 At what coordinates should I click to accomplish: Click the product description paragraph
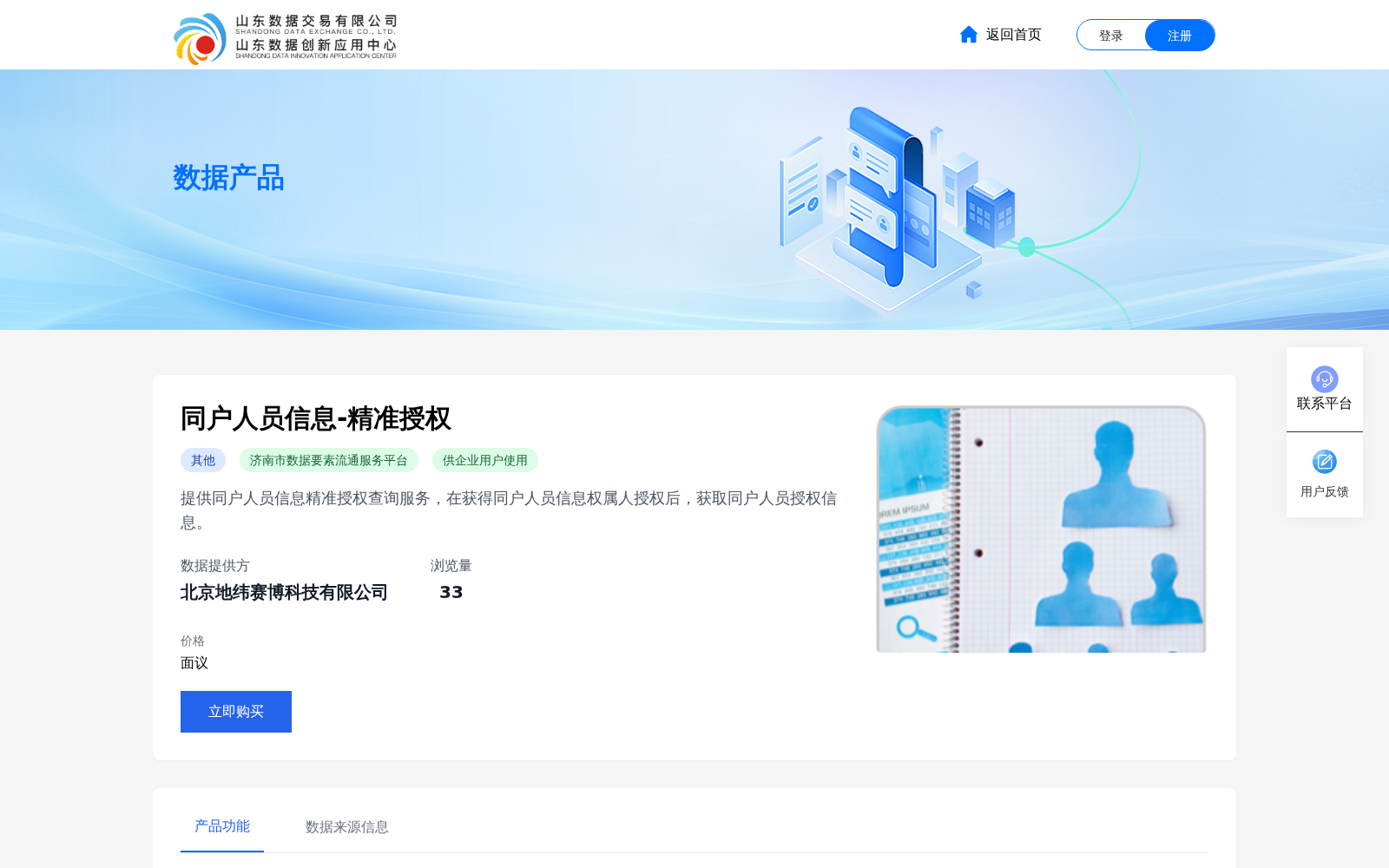pos(509,510)
